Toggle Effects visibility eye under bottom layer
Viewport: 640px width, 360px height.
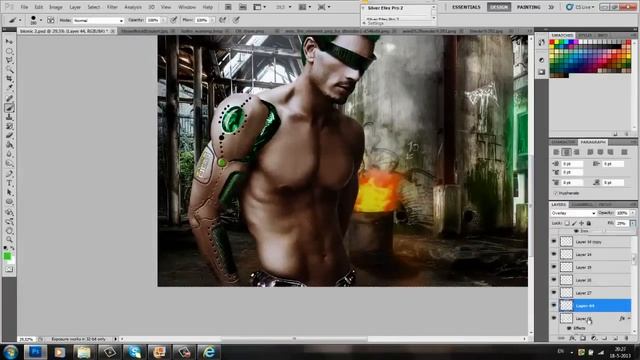click(x=569, y=328)
